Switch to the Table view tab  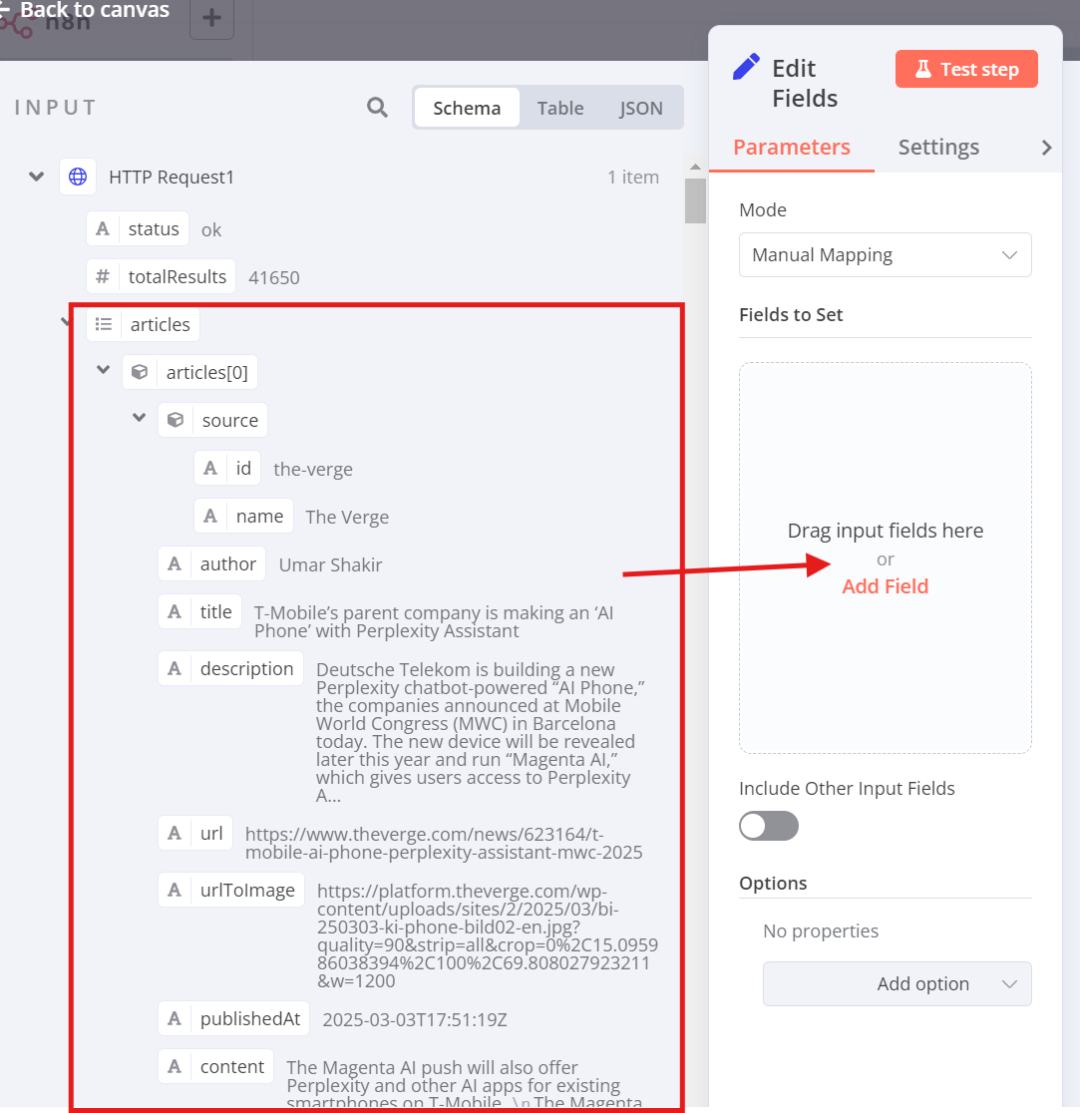pos(560,108)
